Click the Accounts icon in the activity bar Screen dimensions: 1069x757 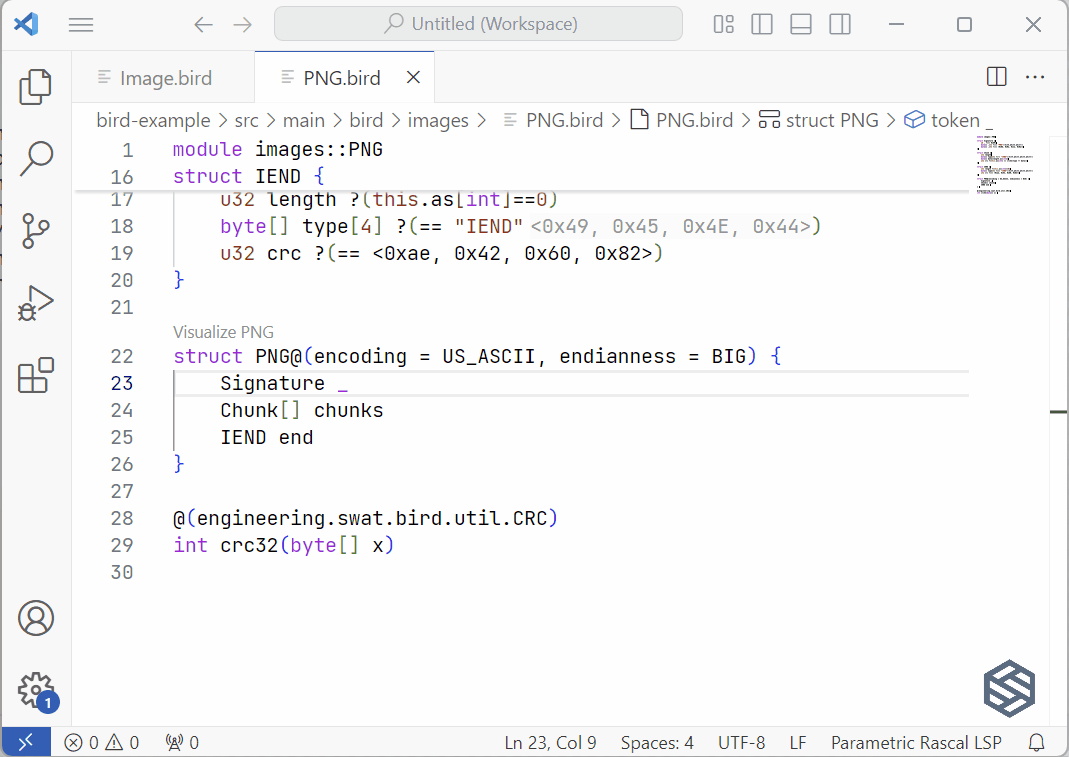(x=36, y=618)
